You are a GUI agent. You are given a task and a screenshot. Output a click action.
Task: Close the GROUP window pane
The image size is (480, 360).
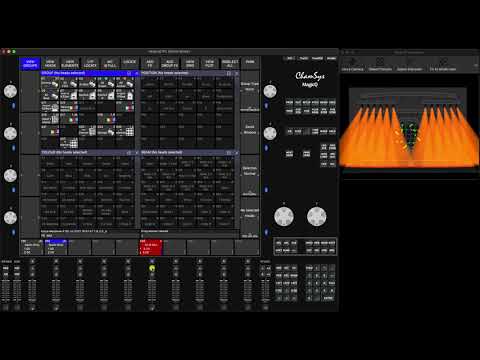[x=136, y=73]
